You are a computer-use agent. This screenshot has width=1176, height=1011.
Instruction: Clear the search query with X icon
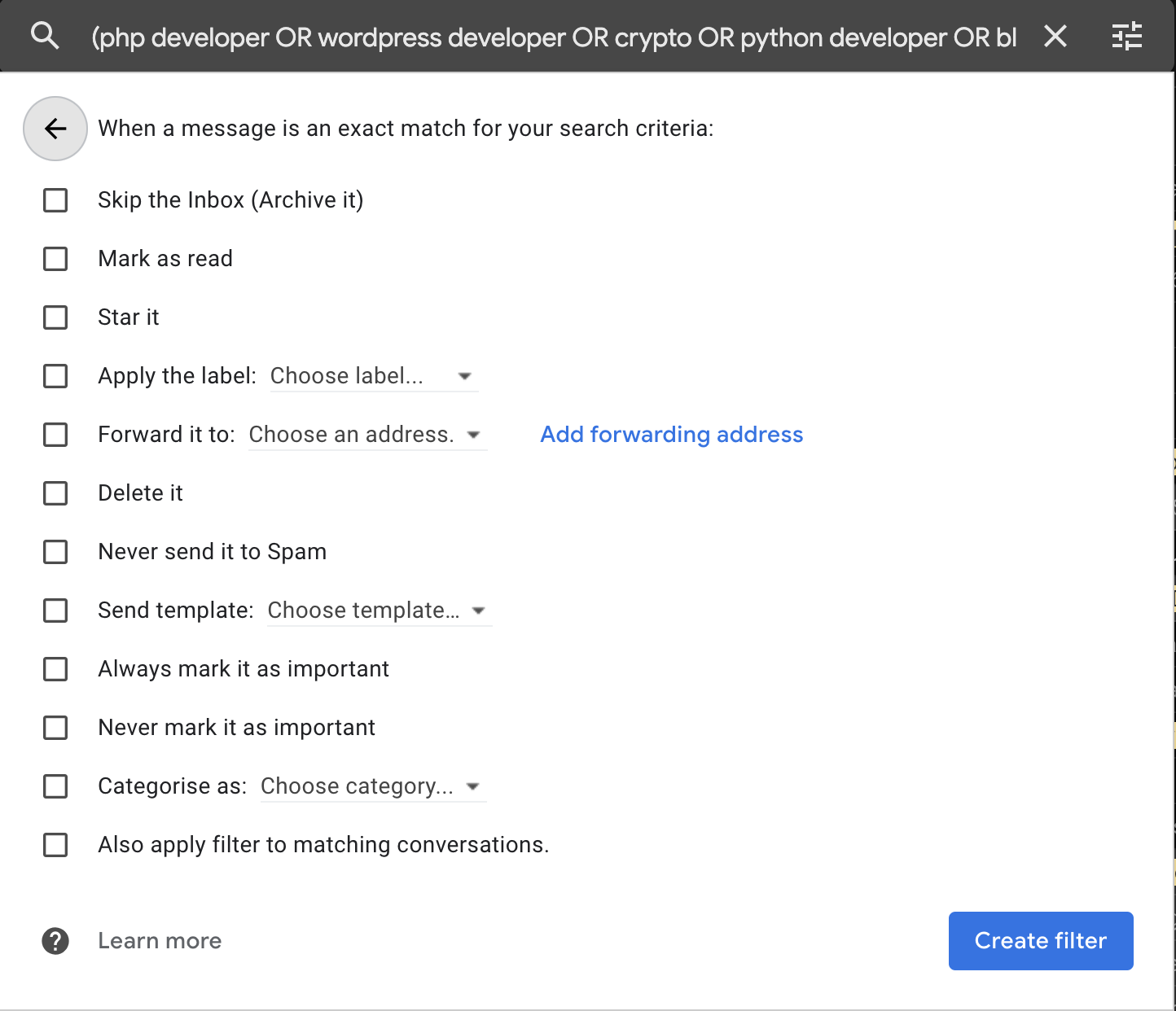(1055, 36)
